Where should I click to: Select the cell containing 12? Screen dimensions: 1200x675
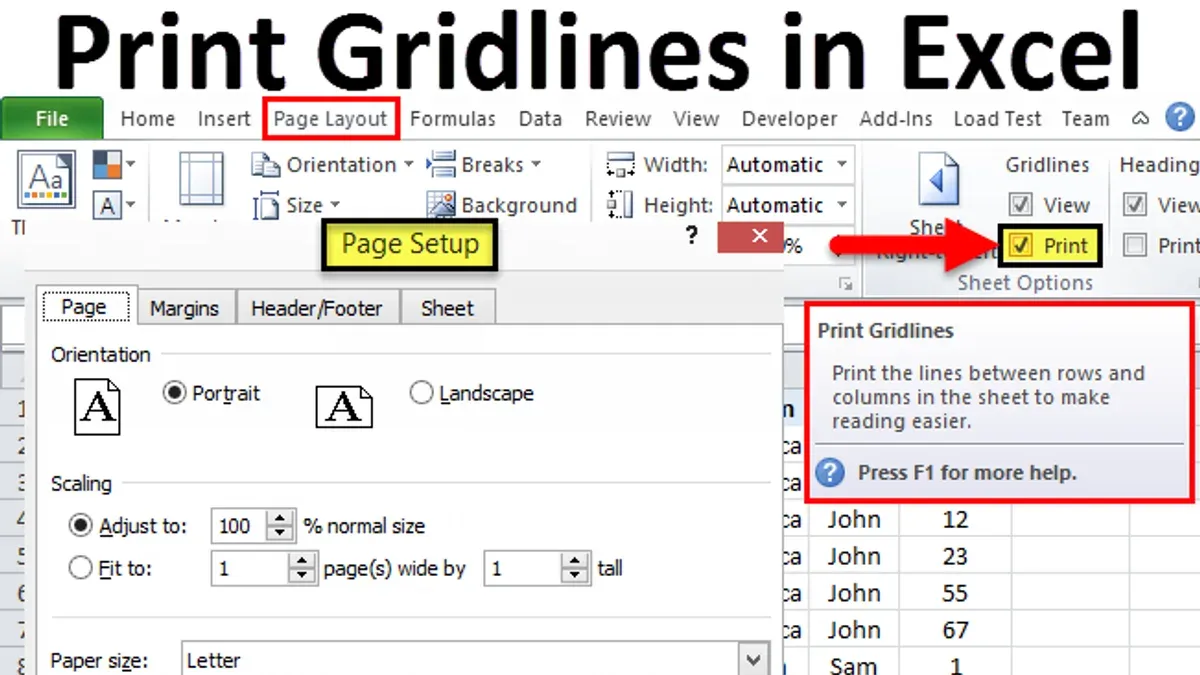coord(955,519)
